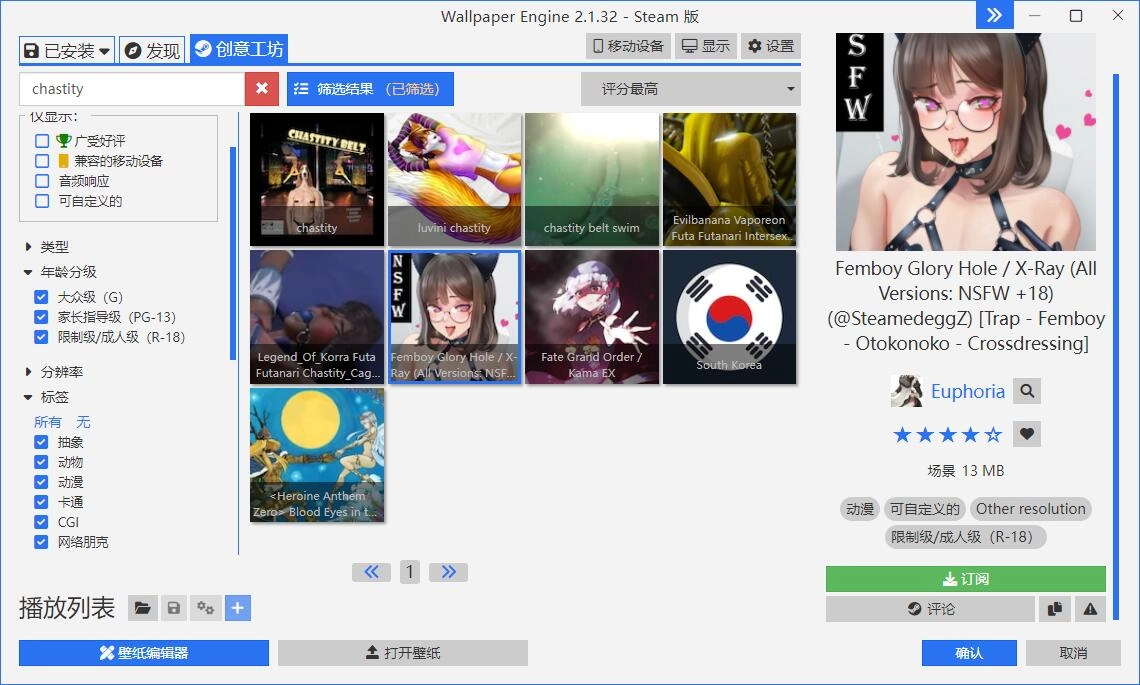1140x685 pixels.
Task: Launch the 壁纸编辑器
Action: pyautogui.click(x=144, y=653)
